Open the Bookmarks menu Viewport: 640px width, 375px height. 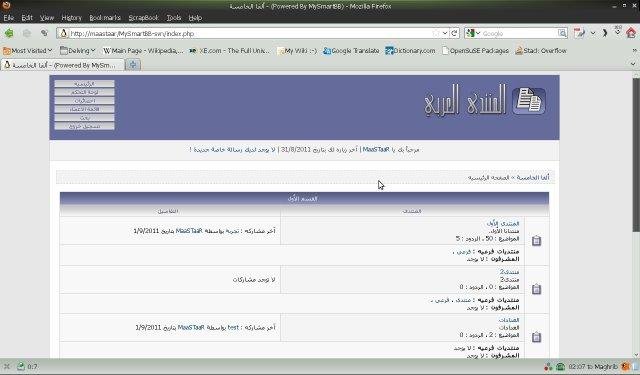point(105,18)
